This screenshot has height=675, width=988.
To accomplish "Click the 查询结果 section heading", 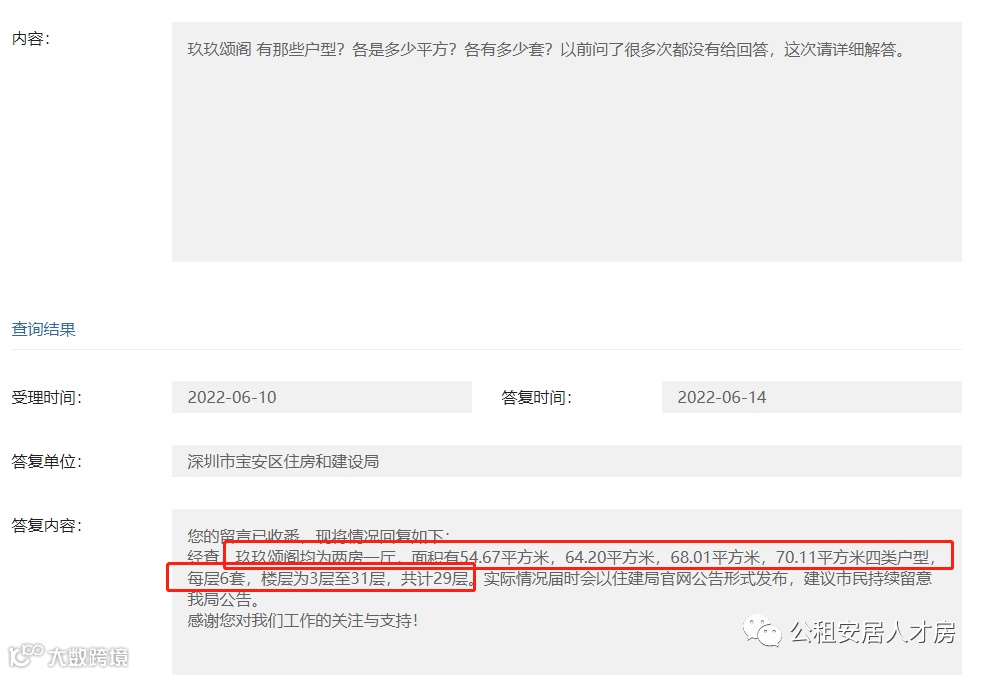I will (x=43, y=329).
